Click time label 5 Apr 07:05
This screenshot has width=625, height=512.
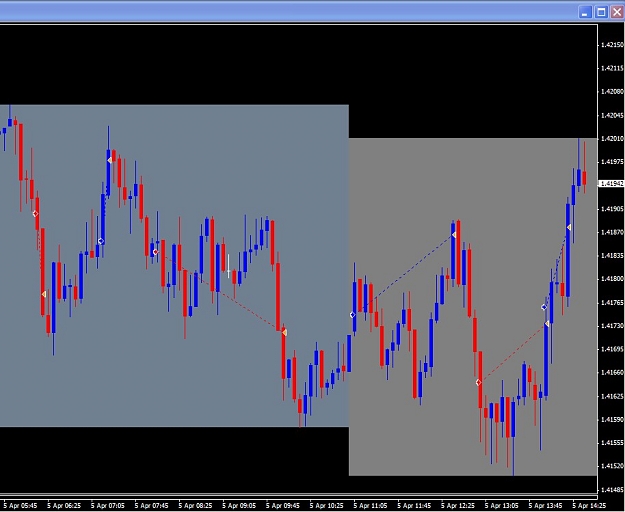[x=108, y=506]
